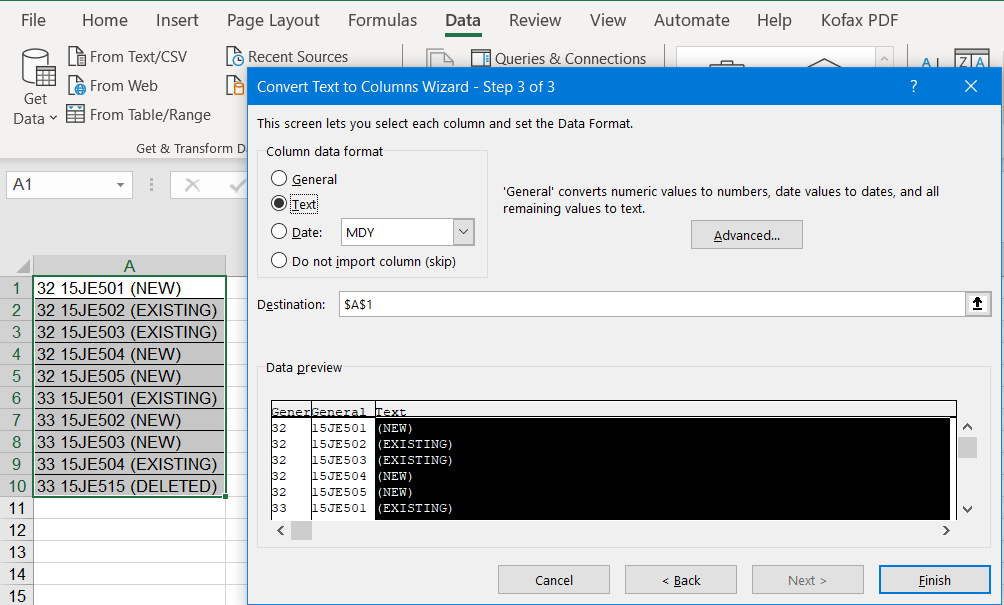Click cell with 32 15JE503 (EXISTING)

click(x=129, y=332)
